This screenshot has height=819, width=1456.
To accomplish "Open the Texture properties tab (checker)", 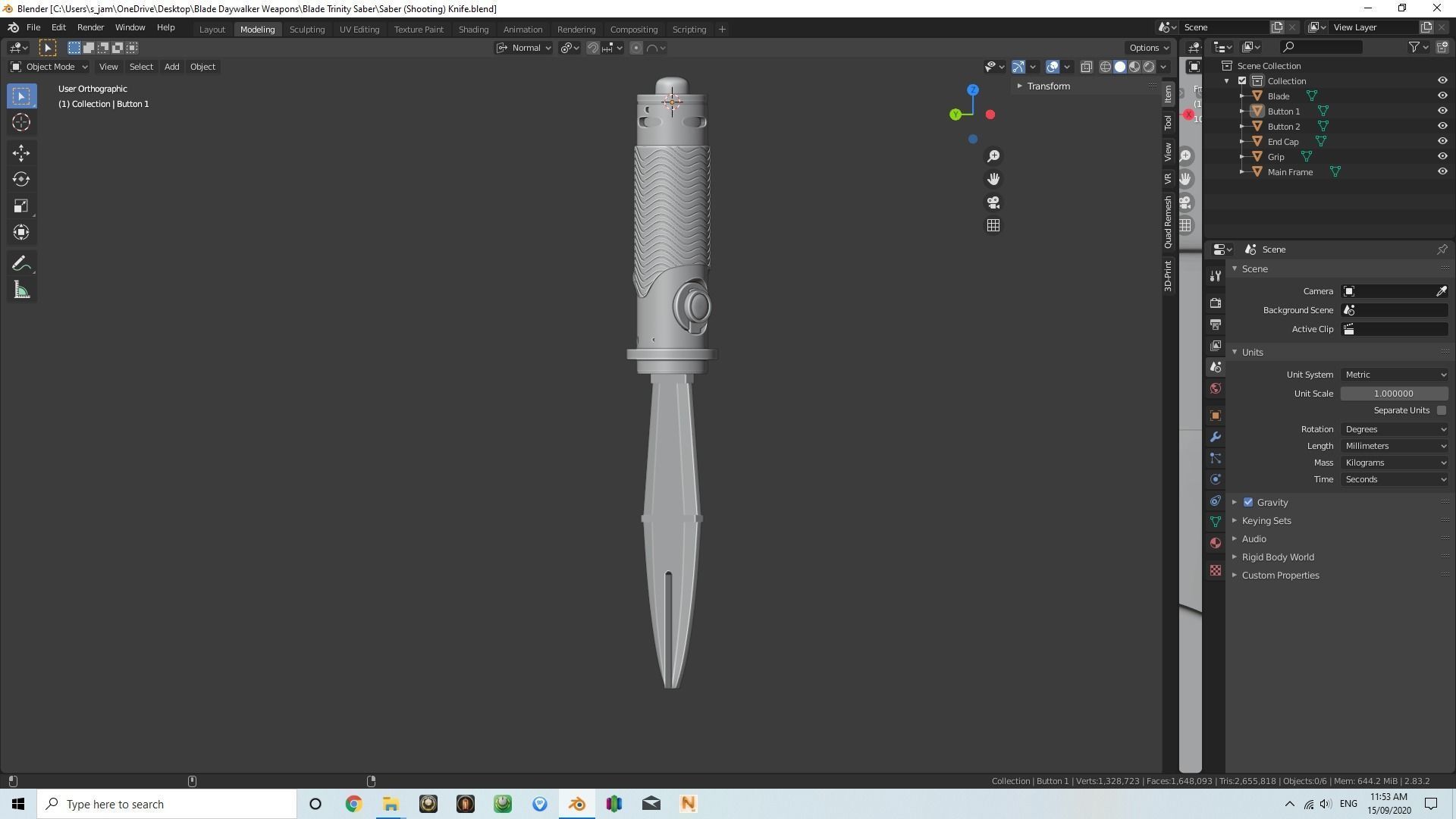I will (x=1216, y=570).
